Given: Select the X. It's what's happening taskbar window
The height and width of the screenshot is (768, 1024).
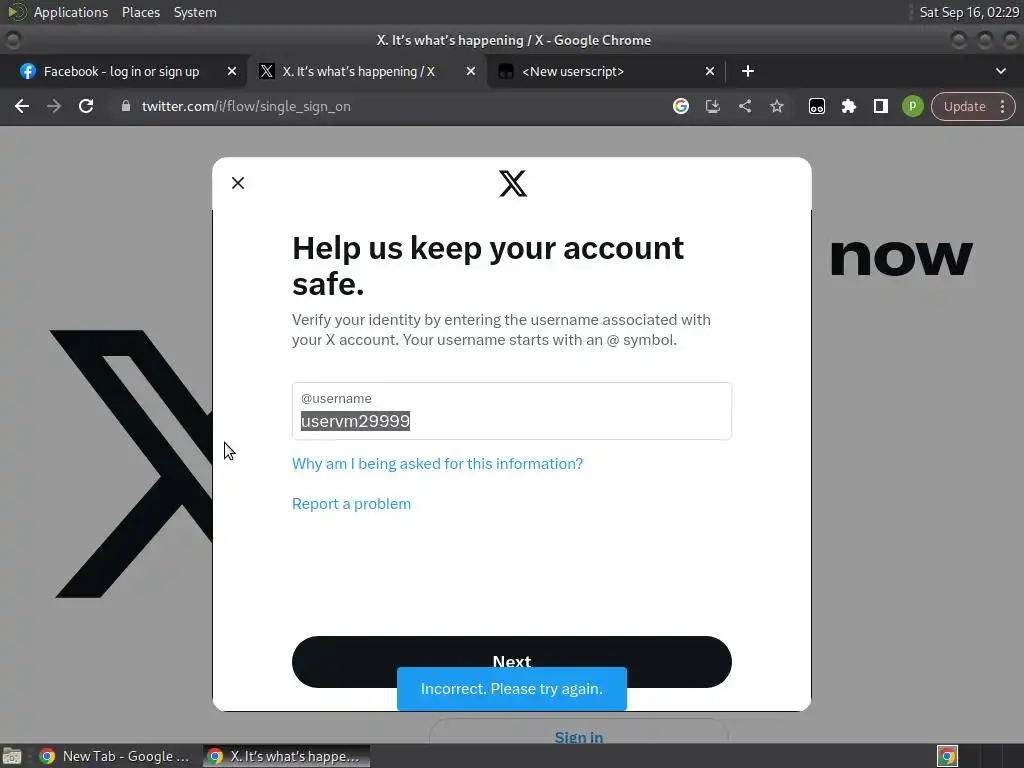Looking at the screenshot, I should 286,756.
